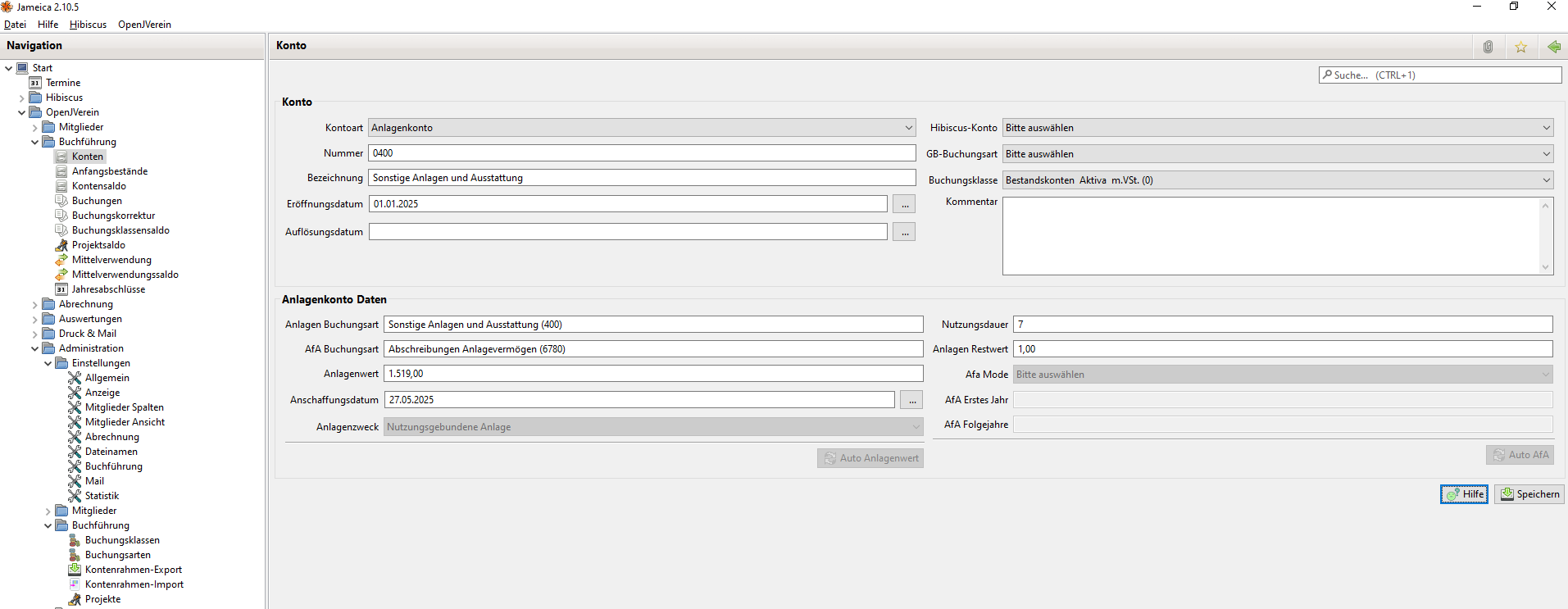Open the Hibiscus menu
Screen dimensions: 1568x609
point(88,25)
